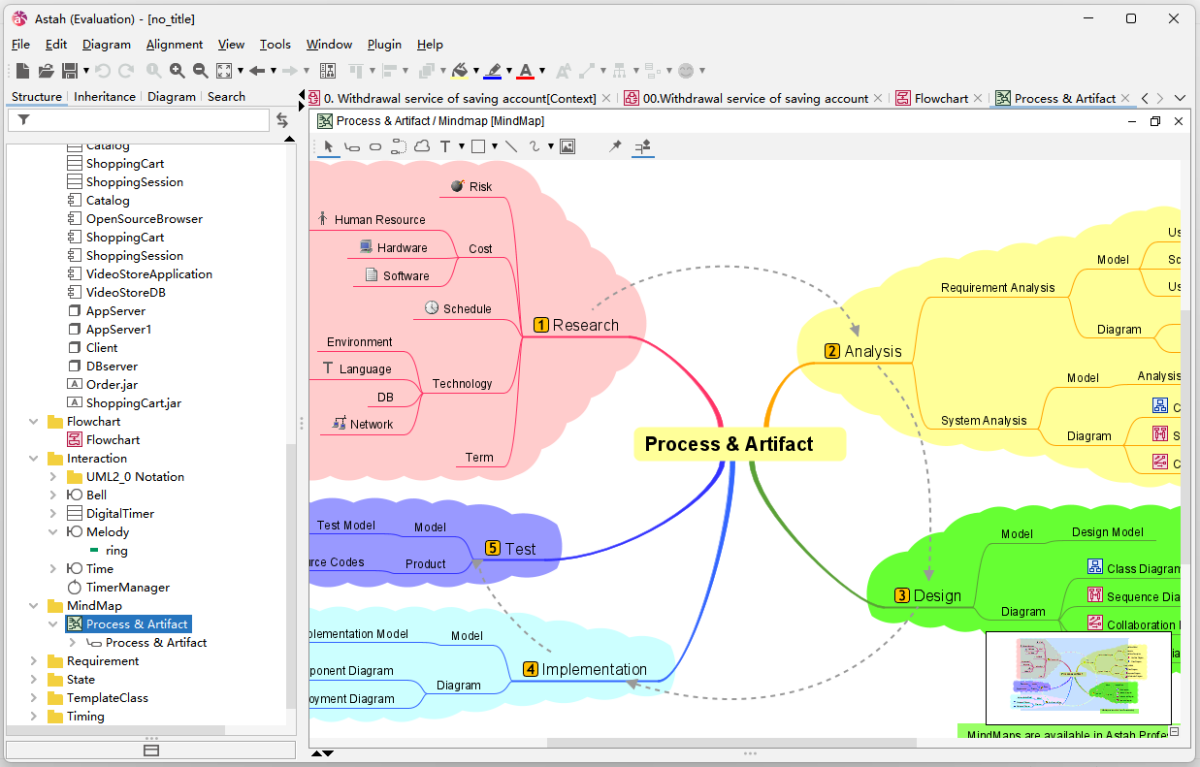
Task: Close the Flowchart diagram tab
Action: coord(977,98)
